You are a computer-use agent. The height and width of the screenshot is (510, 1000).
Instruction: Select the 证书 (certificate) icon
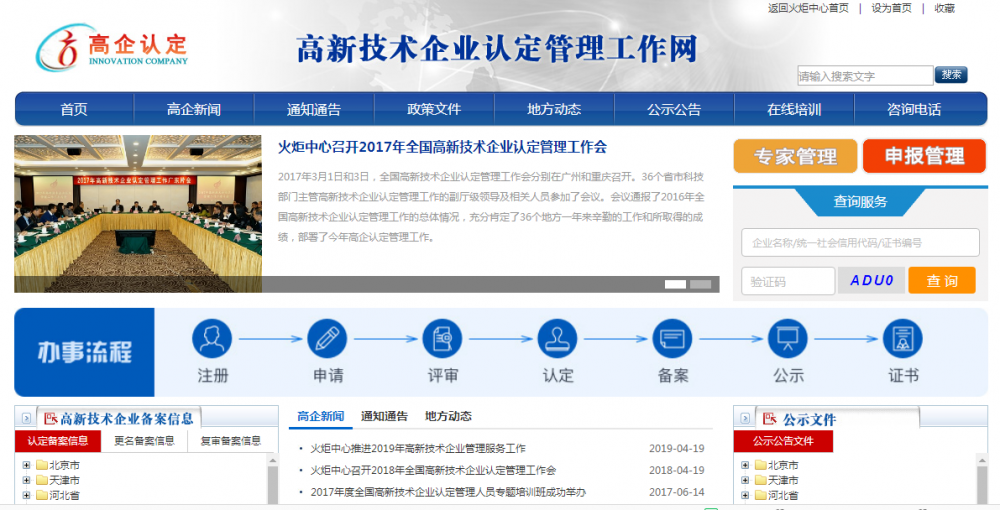click(x=902, y=339)
